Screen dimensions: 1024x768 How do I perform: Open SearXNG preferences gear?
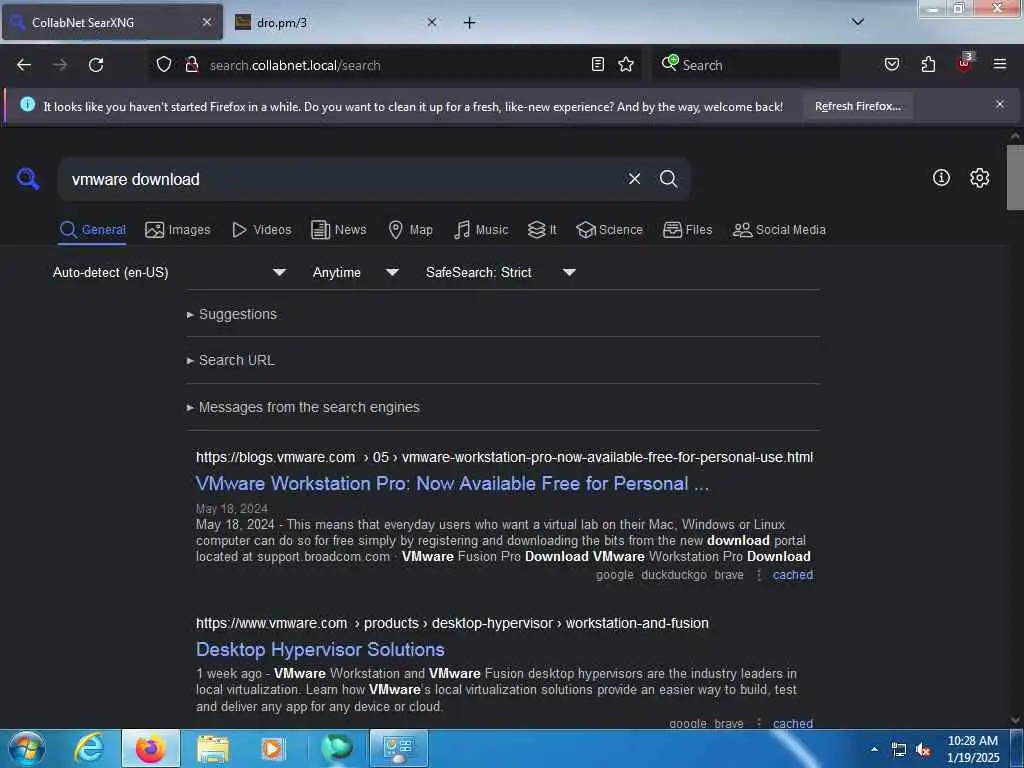979,178
